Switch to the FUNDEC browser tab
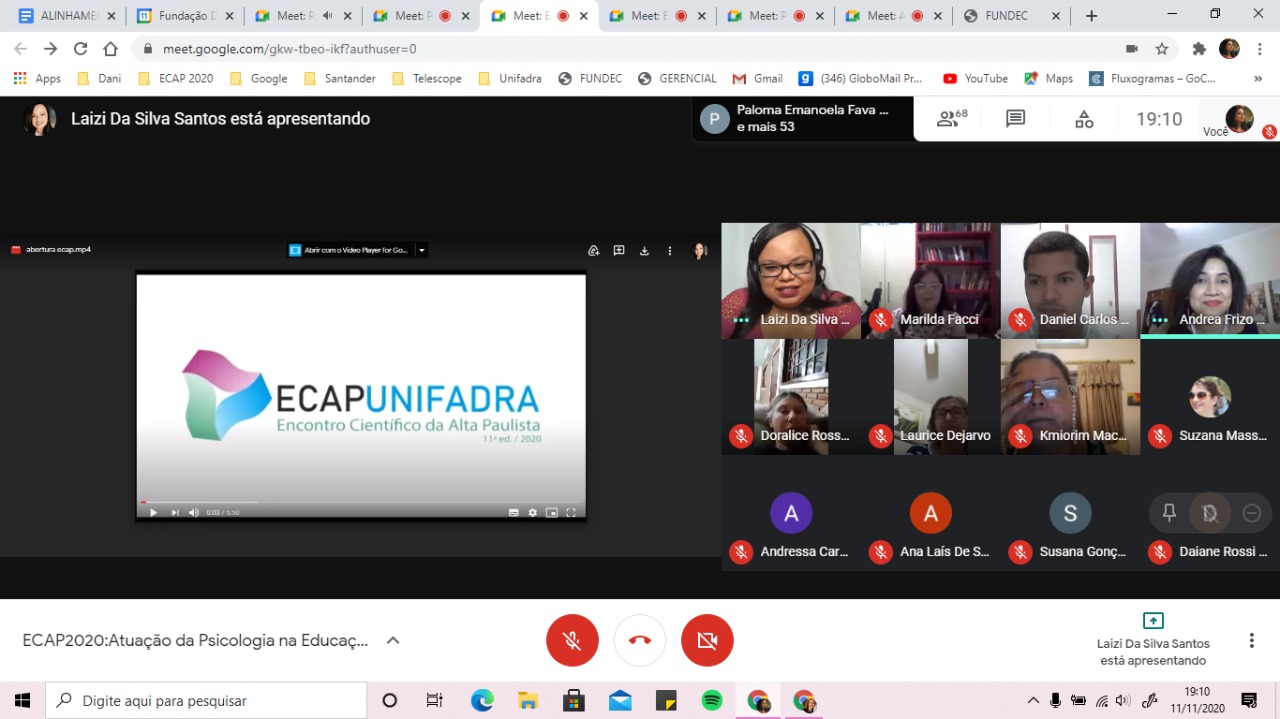This screenshot has width=1280, height=719. pyautogui.click(x=1010, y=16)
